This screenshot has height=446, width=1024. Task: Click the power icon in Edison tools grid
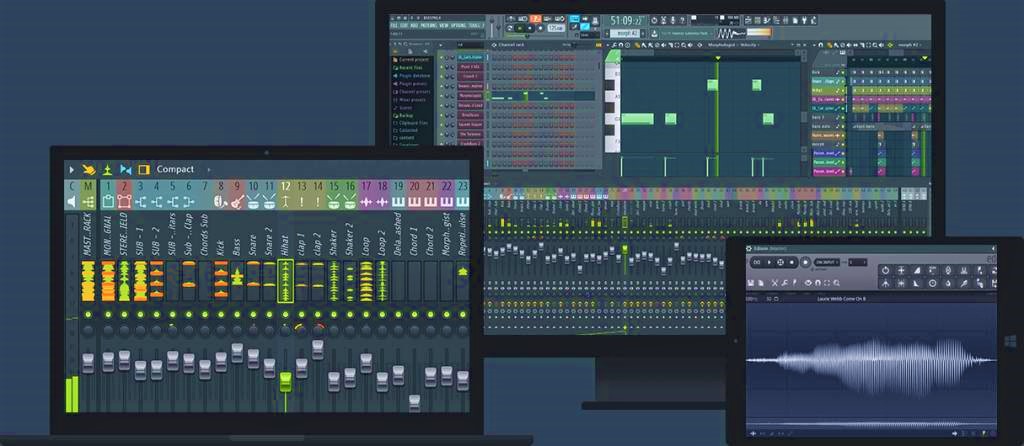coord(885,270)
